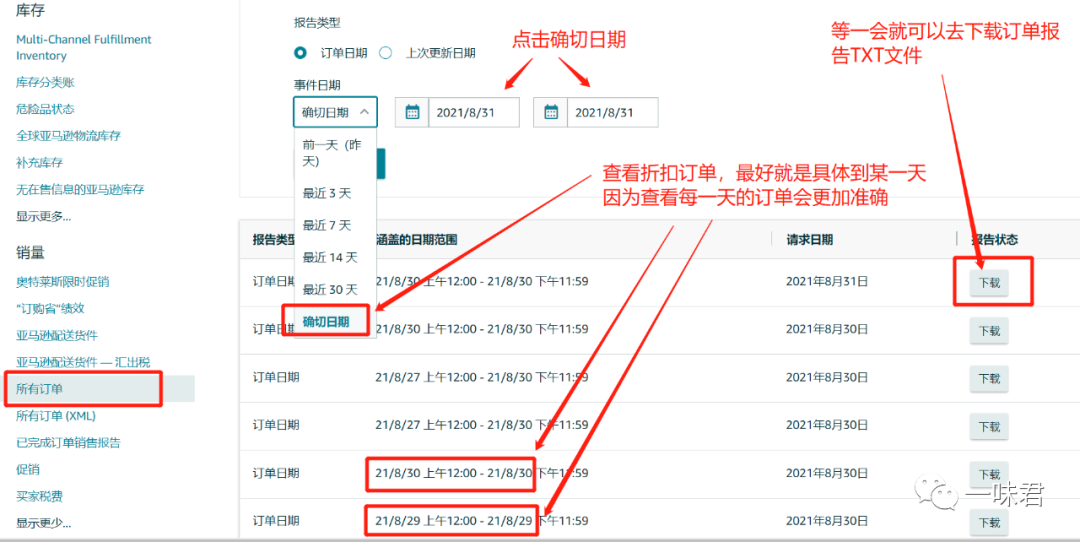This screenshot has height=542, width=1080.
Task: Open 亚马逊配送货件 — 汇出税 link
Action: pos(83,362)
